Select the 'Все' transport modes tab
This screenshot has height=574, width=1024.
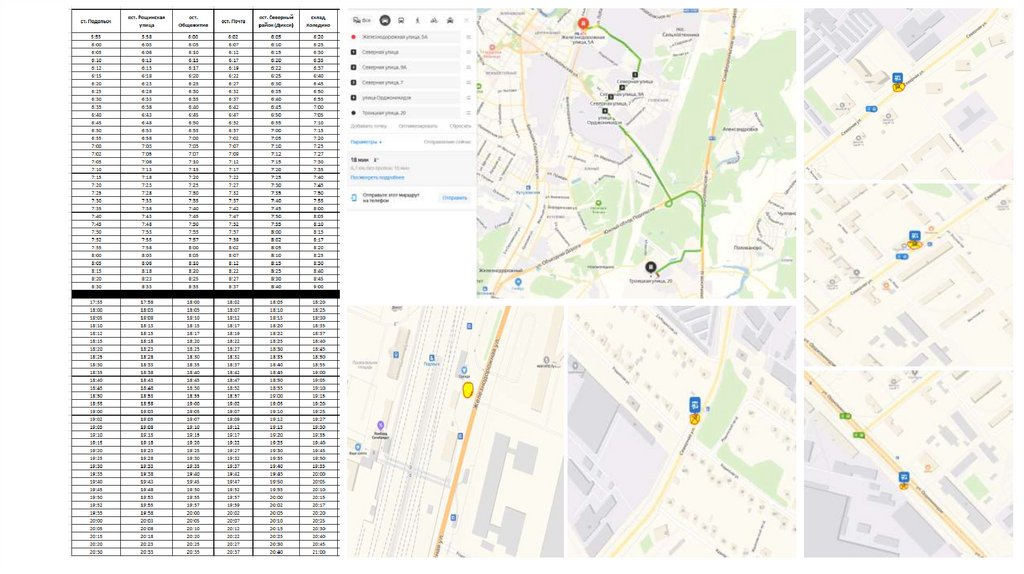point(362,20)
